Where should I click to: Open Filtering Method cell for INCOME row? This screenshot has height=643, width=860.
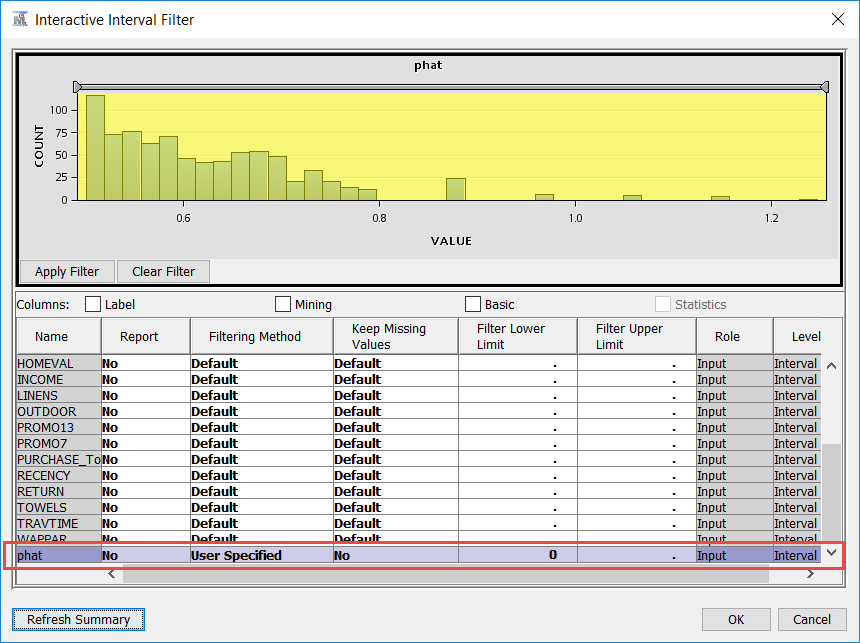point(260,379)
